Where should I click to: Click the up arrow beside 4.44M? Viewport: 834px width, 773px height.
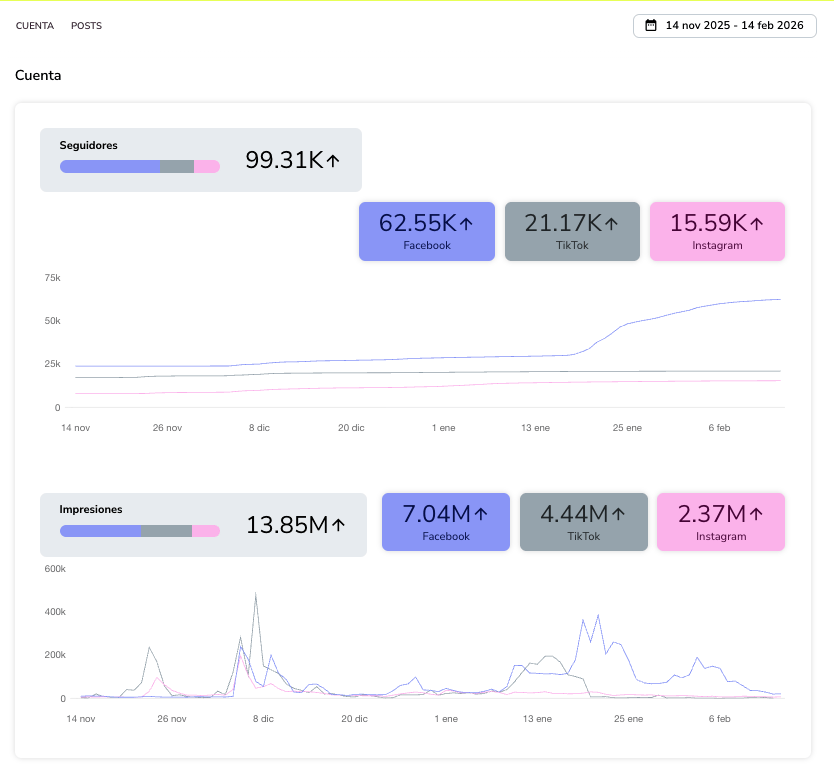[x=618, y=514]
